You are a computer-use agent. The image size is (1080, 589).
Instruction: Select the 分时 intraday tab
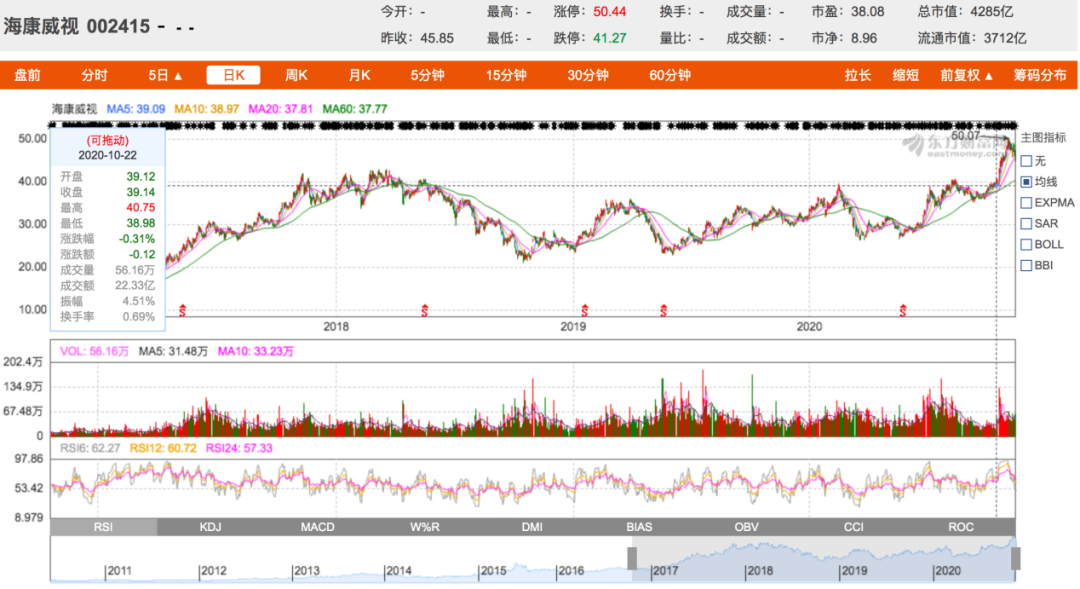(94, 75)
